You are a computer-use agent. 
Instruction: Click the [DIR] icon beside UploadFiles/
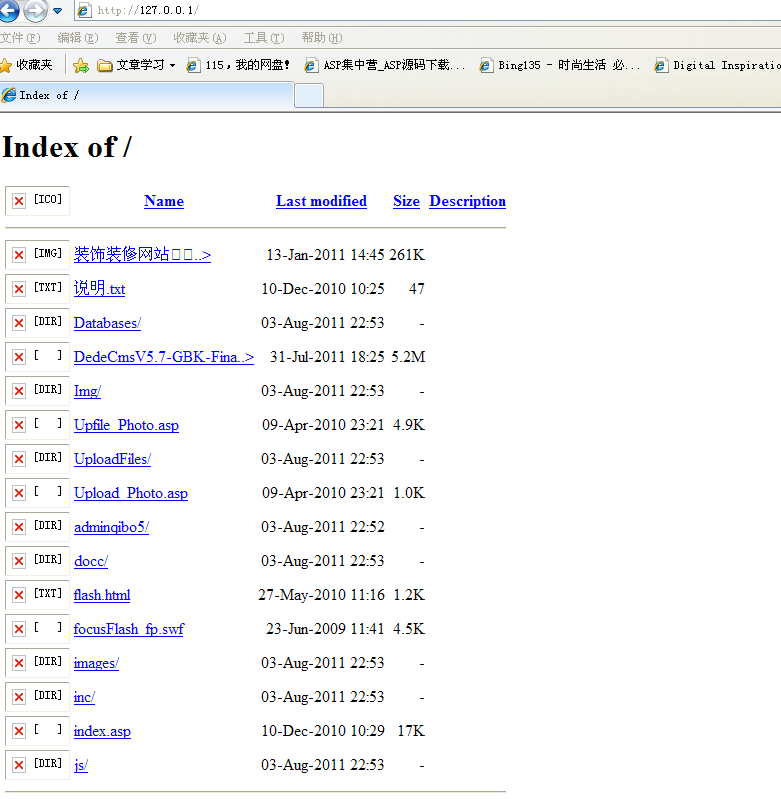tap(37, 459)
